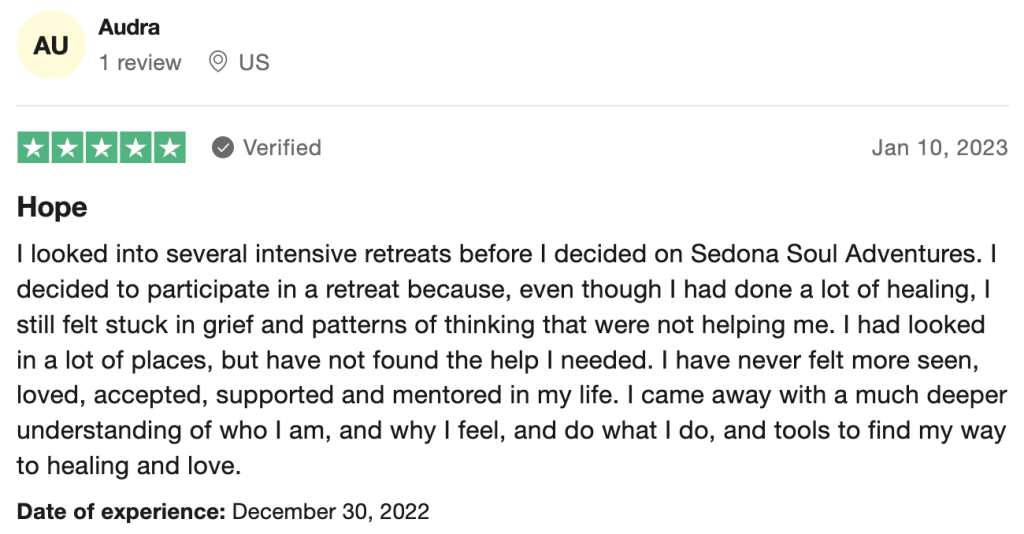Click the '1 review' count text

click(x=140, y=63)
